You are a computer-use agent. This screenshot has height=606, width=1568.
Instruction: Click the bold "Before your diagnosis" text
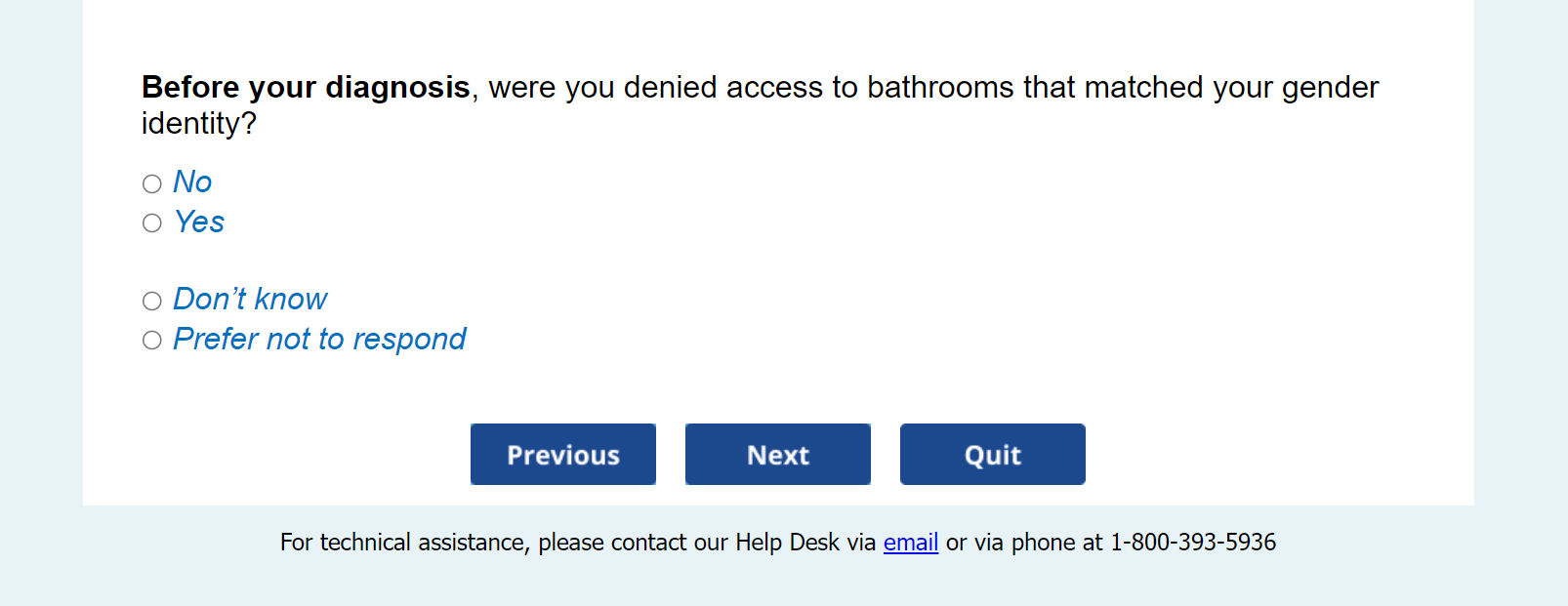pyautogui.click(x=306, y=88)
